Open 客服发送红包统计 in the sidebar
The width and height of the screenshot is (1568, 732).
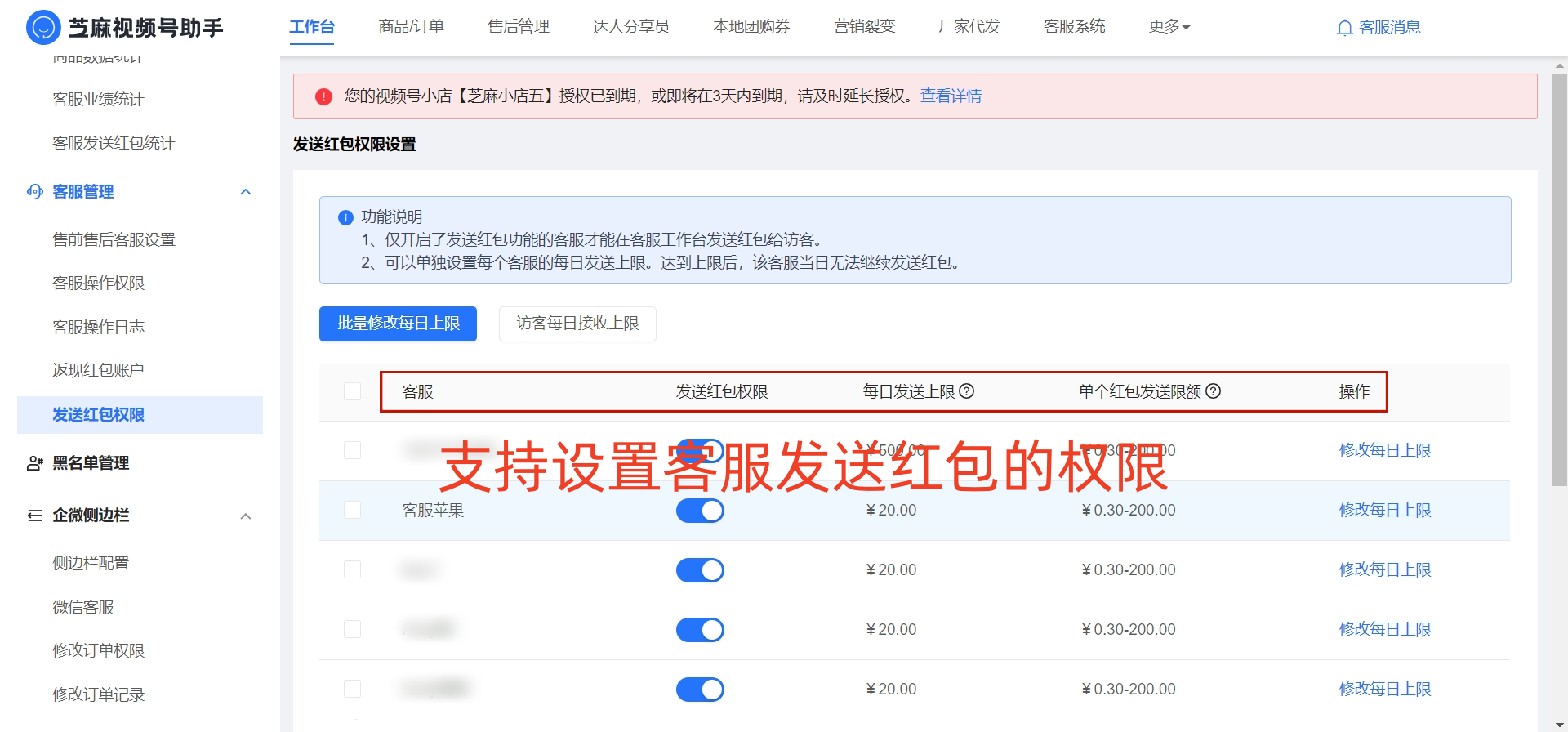(114, 144)
